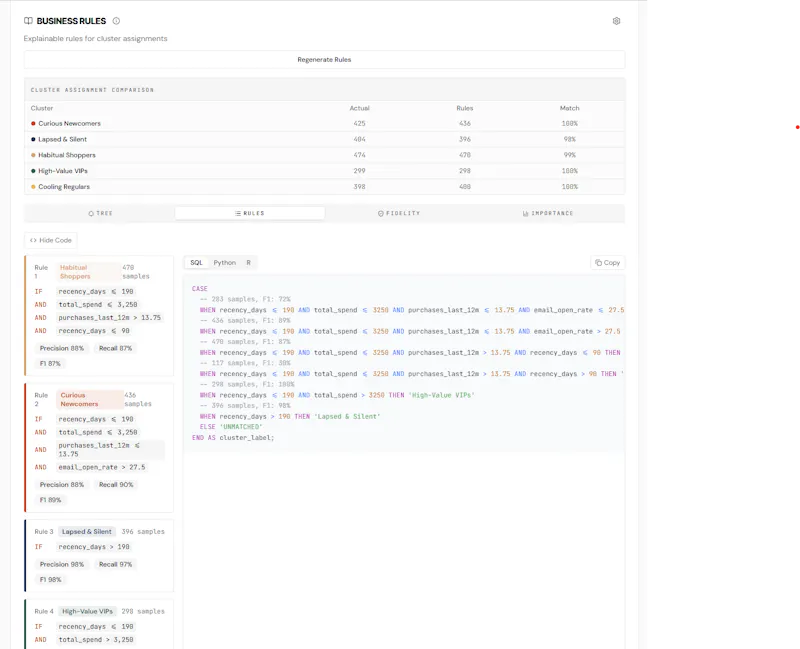Select the Cooling Regulars cluster row
This screenshot has height=649, width=800.
tap(324, 187)
